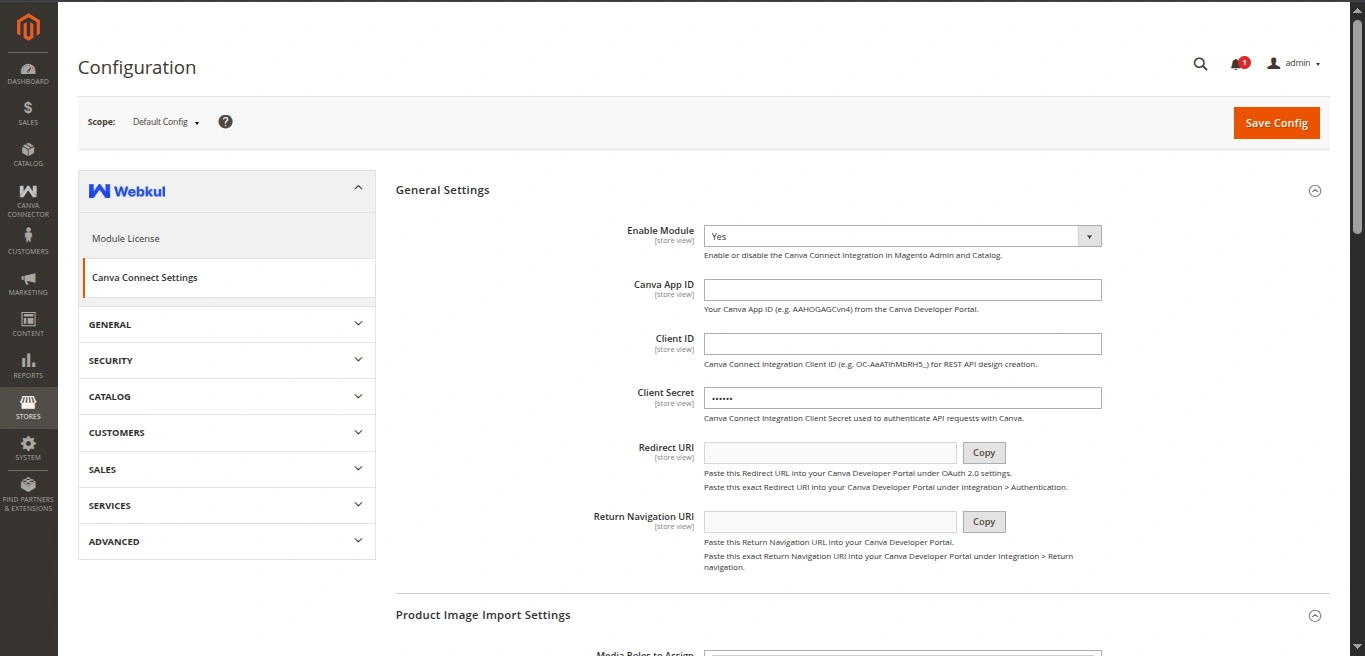
Task: Click the Client Secret label
Action: (x=666, y=393)
